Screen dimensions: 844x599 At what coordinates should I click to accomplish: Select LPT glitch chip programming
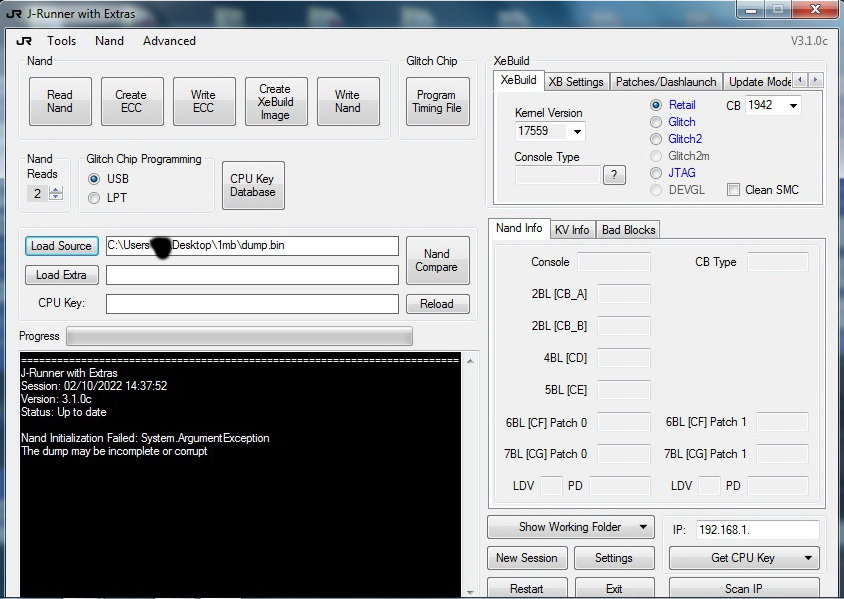pyautogui.click(x=94, y=198)
